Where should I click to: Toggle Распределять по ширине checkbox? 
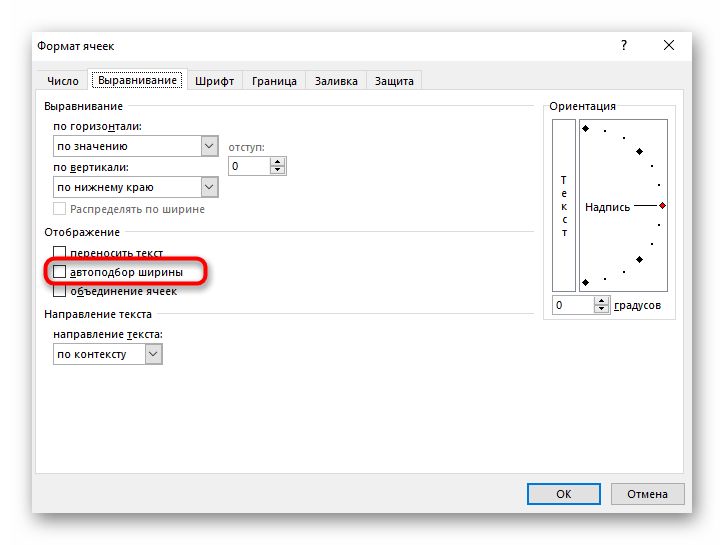(60, 209)
